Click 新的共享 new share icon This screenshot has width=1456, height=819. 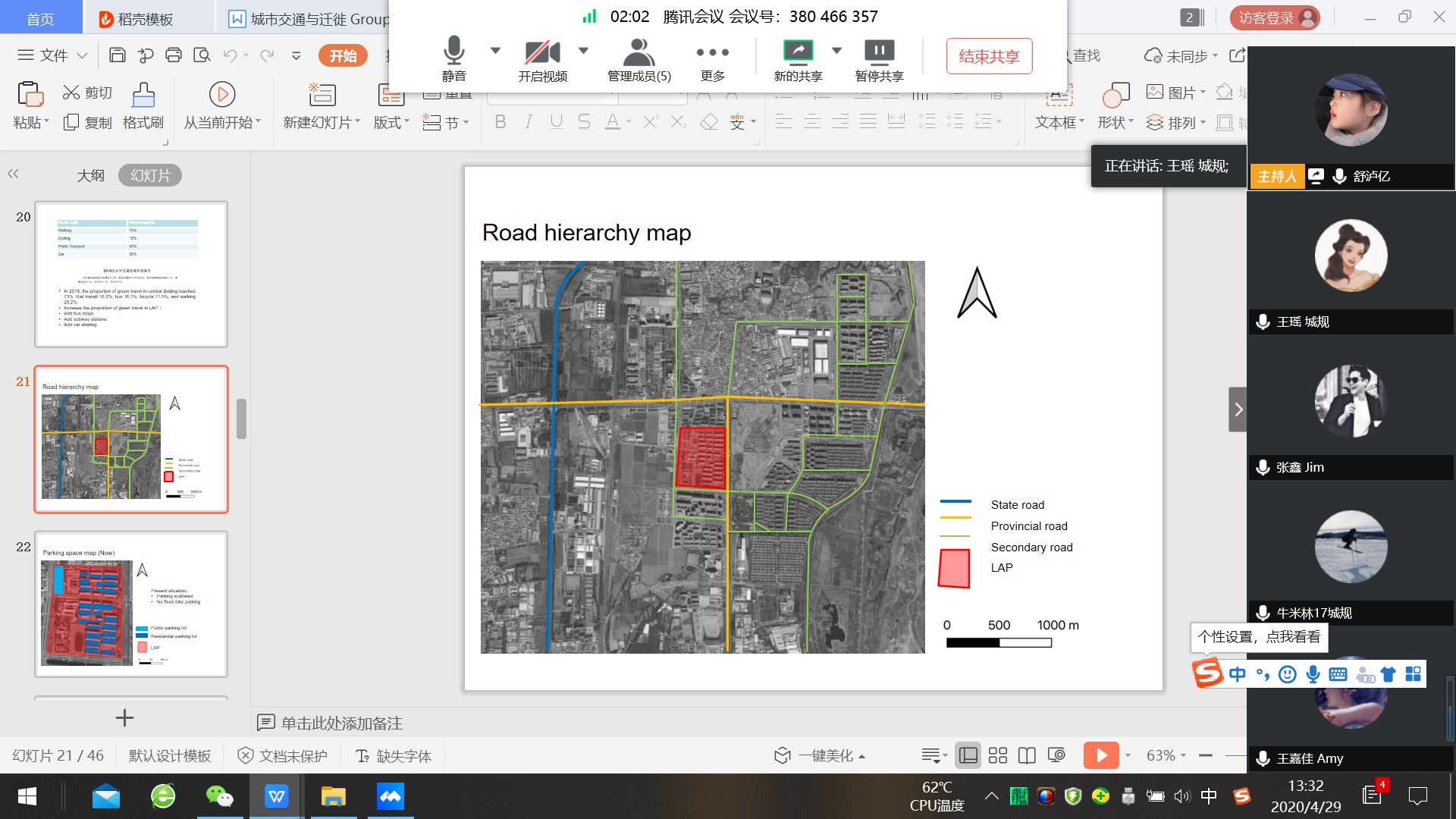798,51
